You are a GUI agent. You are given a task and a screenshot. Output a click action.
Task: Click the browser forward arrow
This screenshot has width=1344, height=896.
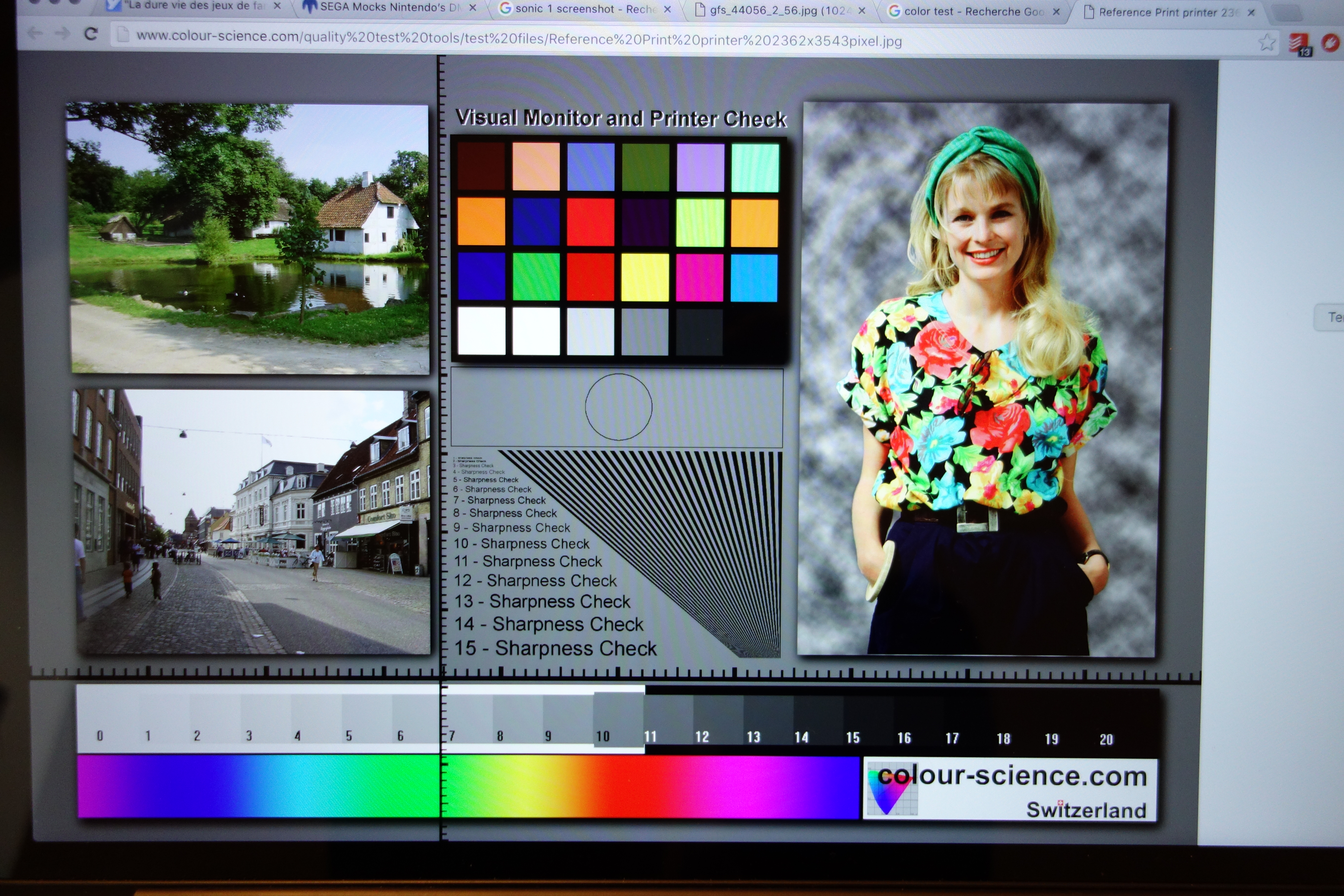(x=62, y=34)
